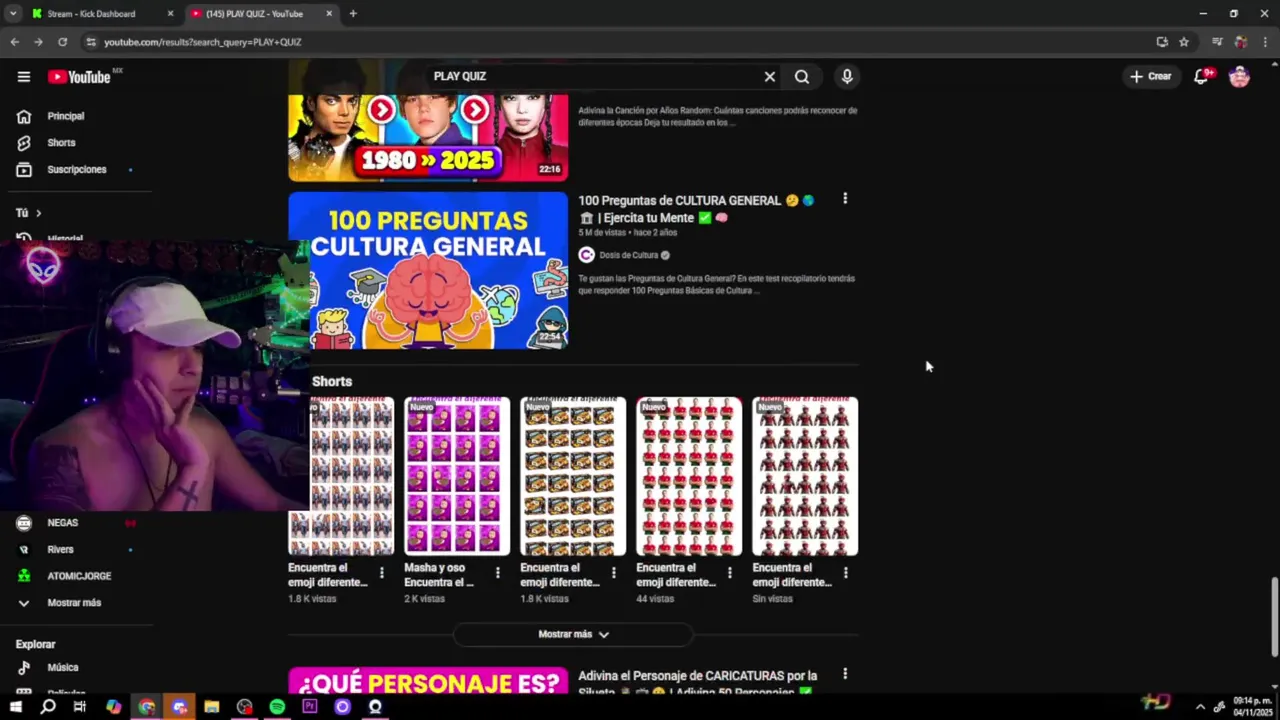Expand Mostrar más in subscriptions list

click(76, 603)
